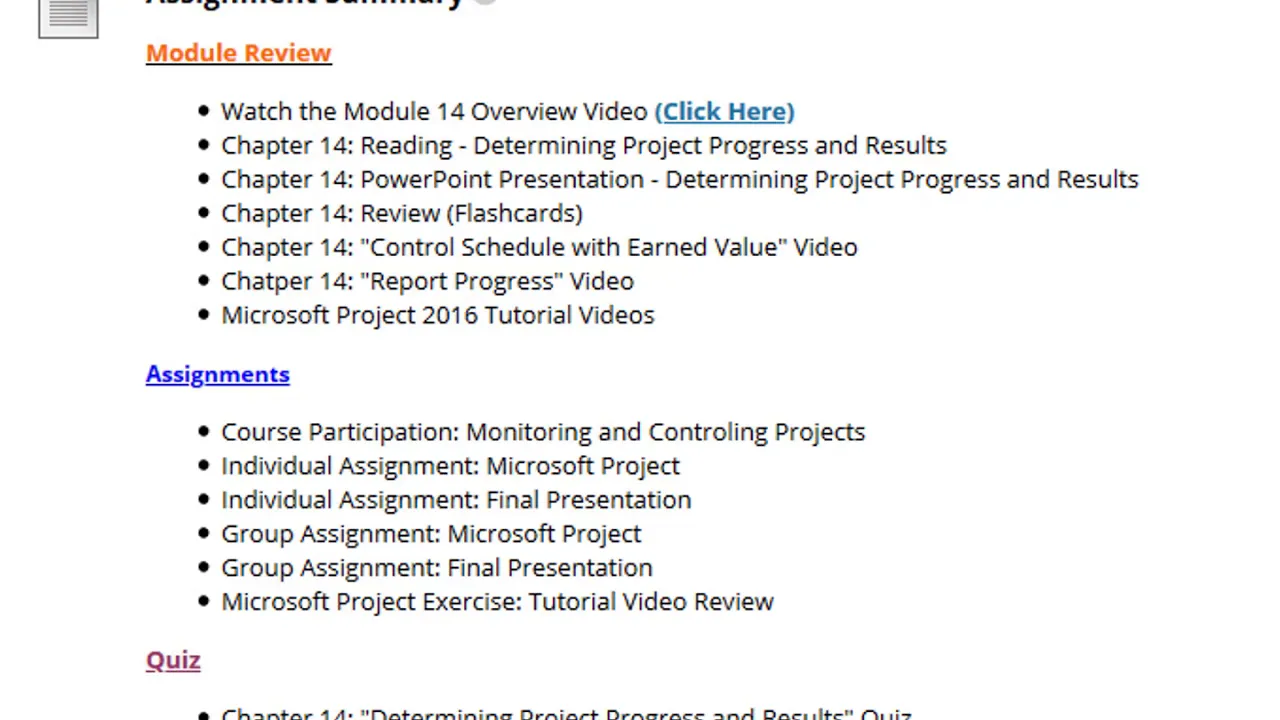This screenshot has height=720, width=1280.
Task: Click the document item icon beside the heading
Action: (x=68, y=18)
